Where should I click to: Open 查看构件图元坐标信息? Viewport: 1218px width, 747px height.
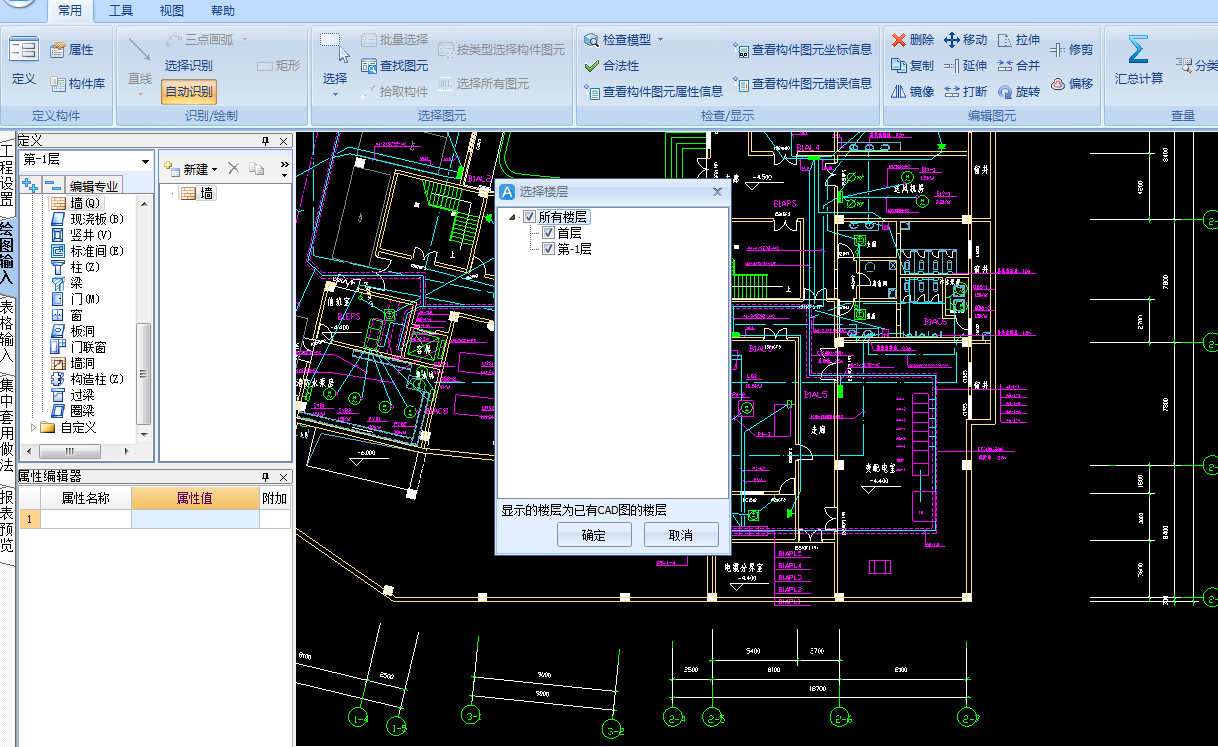[802, 49]
